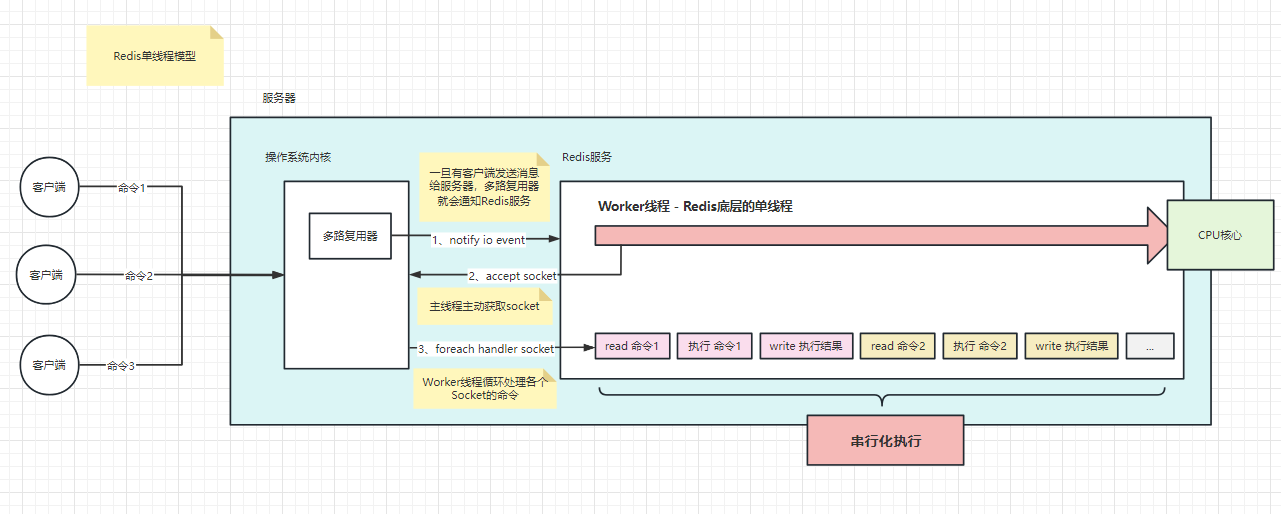Click the '1、notify io event' arrow label
This screenshot has width=1281, height=514.
[478, 240]
